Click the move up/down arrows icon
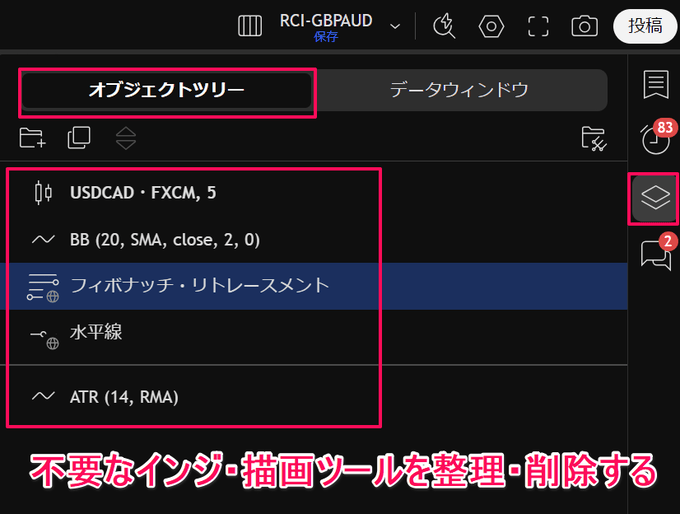The width and height of the screenshot is (680, 514). pyautogui.click(x=126, y=138)
